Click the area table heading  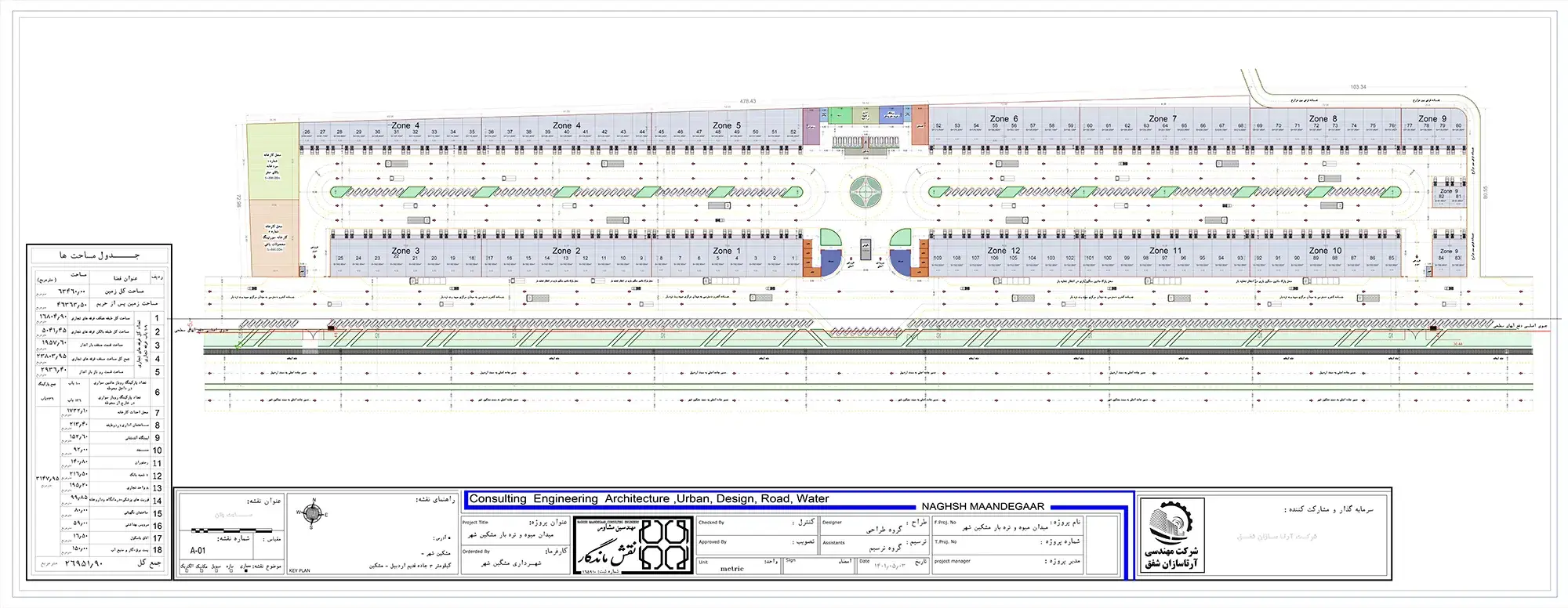point(99,255)
